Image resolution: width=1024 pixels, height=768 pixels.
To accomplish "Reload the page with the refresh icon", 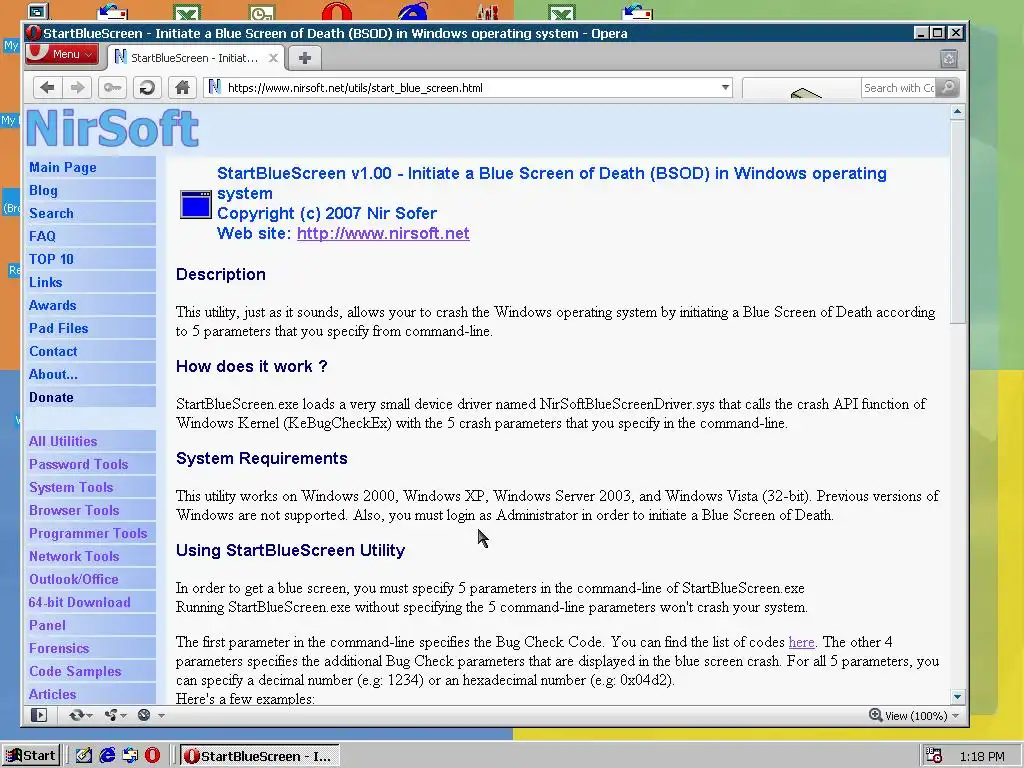I will click(147, 88).
